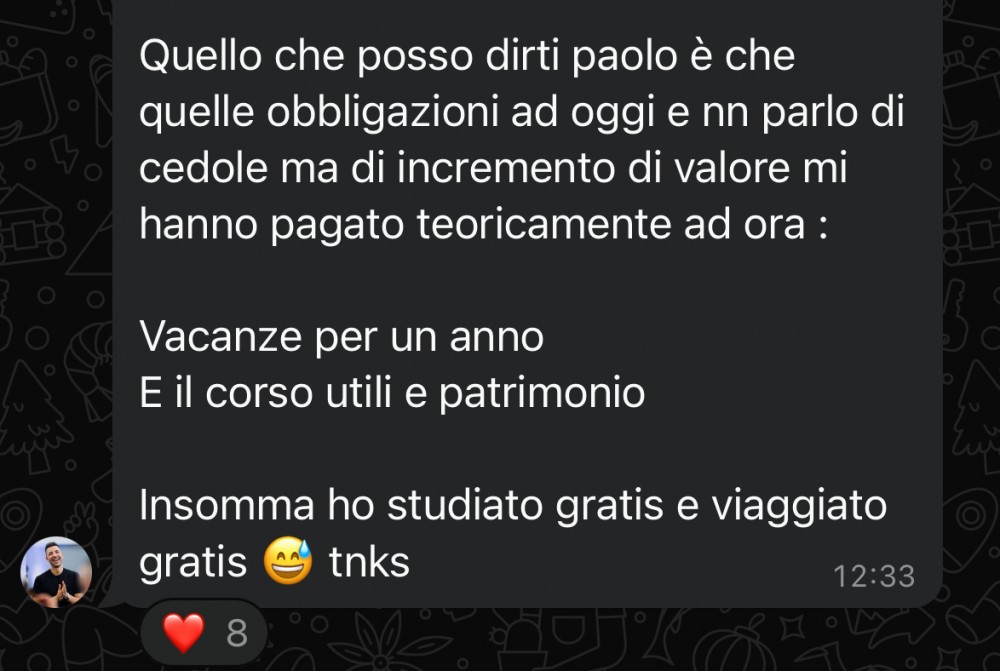Click the word "tnks" after the emoji
This screenshot has height=671, width=1000.
[369, 563]
